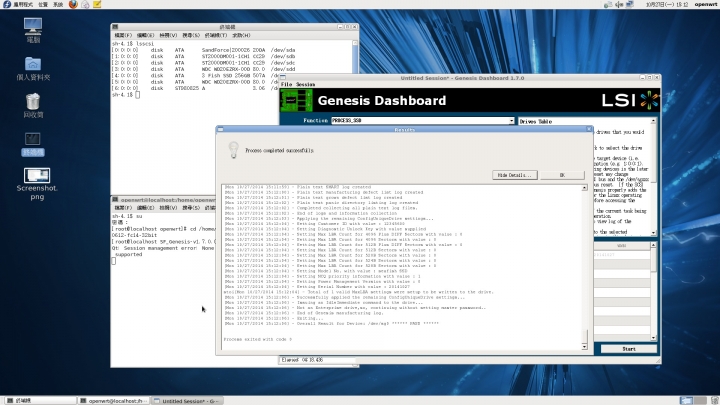Maximize the Genesis Dashboard window
This screenshot has height=405, width=720.
pyautogui.click(x=650, y=78)
